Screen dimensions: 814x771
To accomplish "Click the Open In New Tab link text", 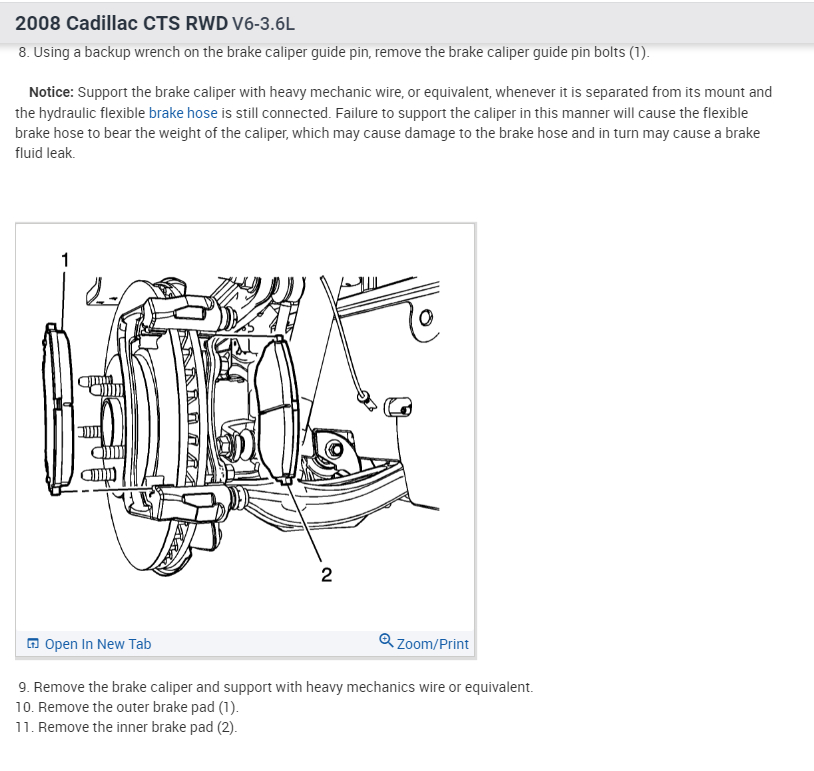I will click(98, 644).
